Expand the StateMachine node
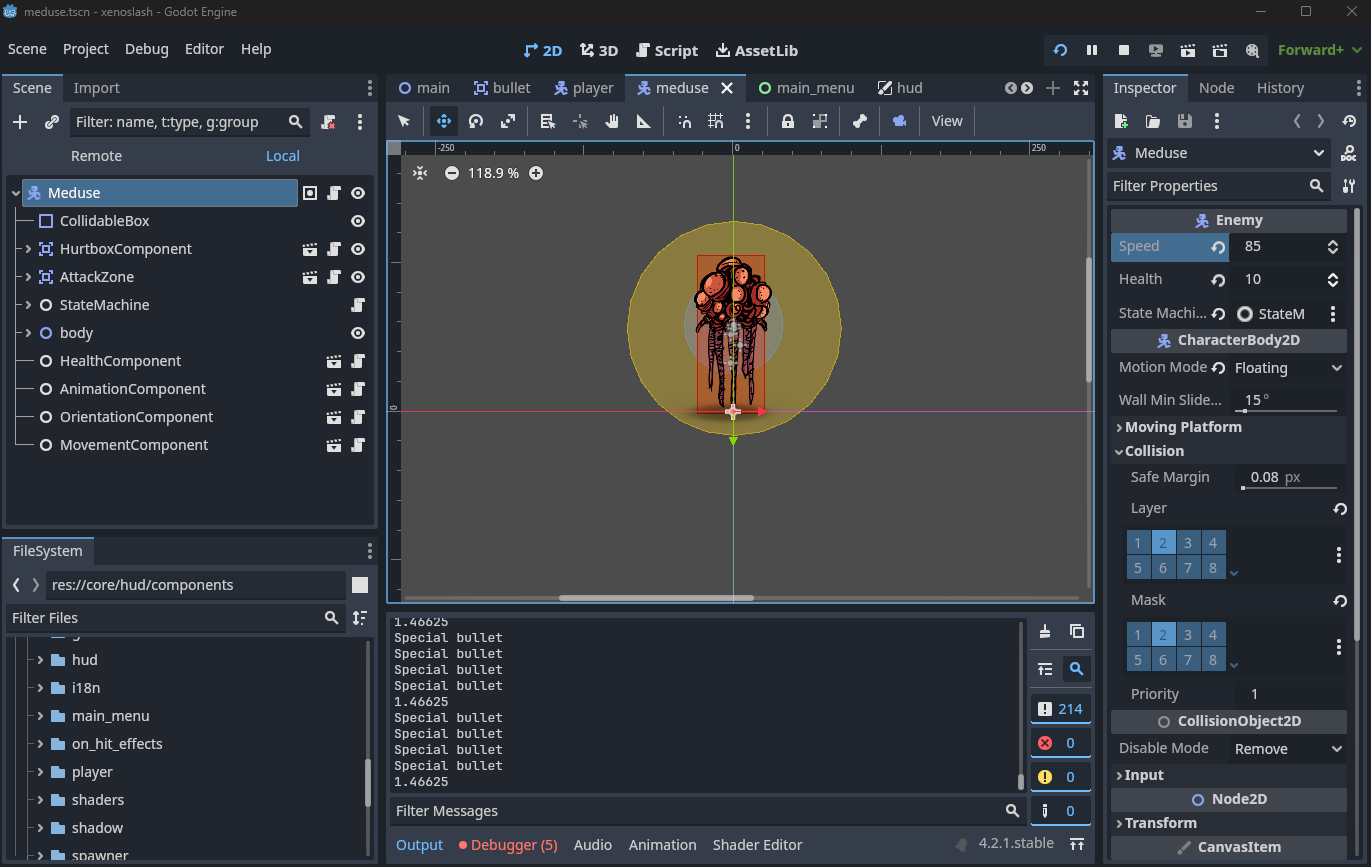 (x=28, y=305)
